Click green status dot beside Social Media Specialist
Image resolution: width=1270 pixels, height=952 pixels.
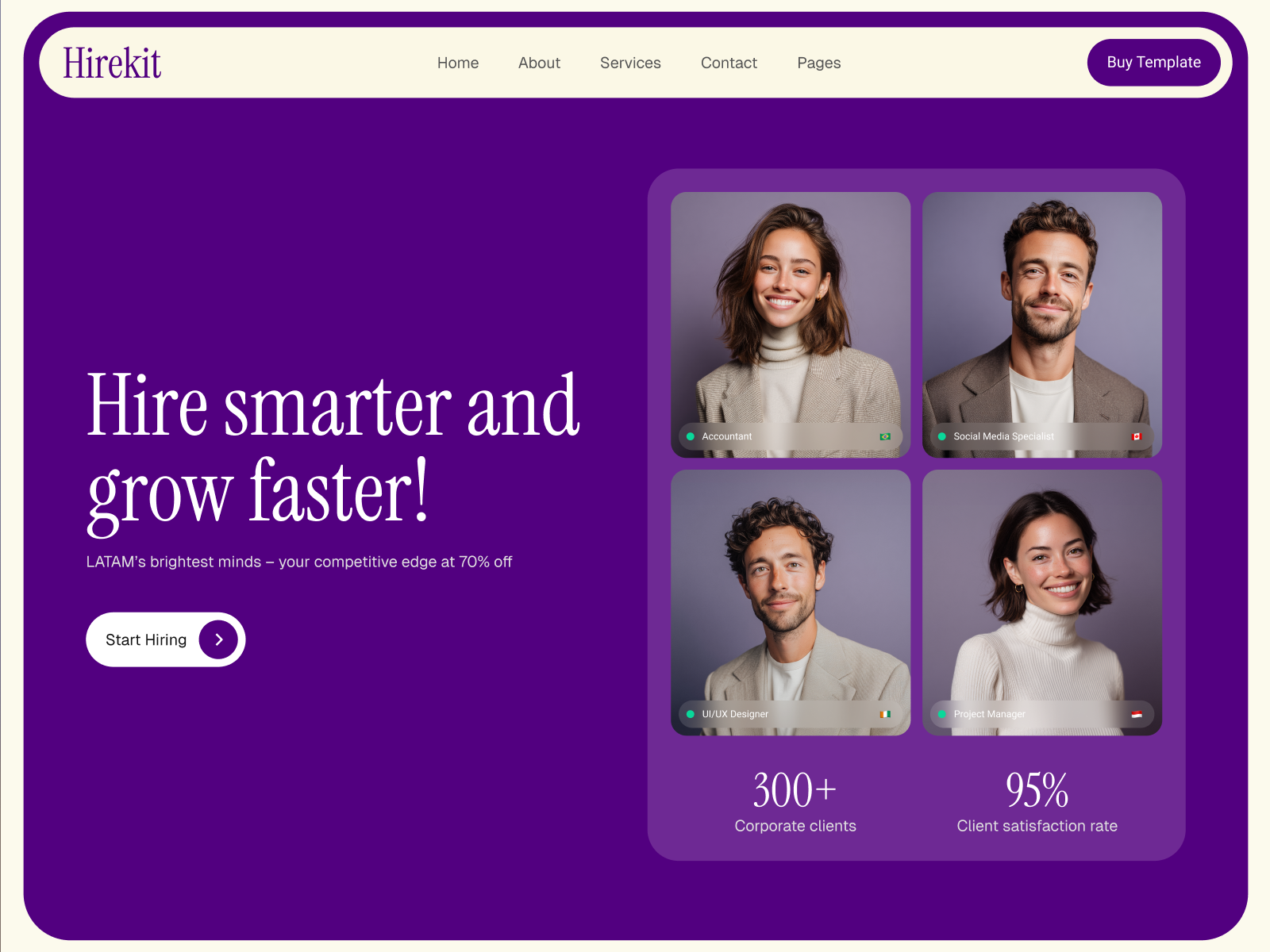click(x=942, y=436)
